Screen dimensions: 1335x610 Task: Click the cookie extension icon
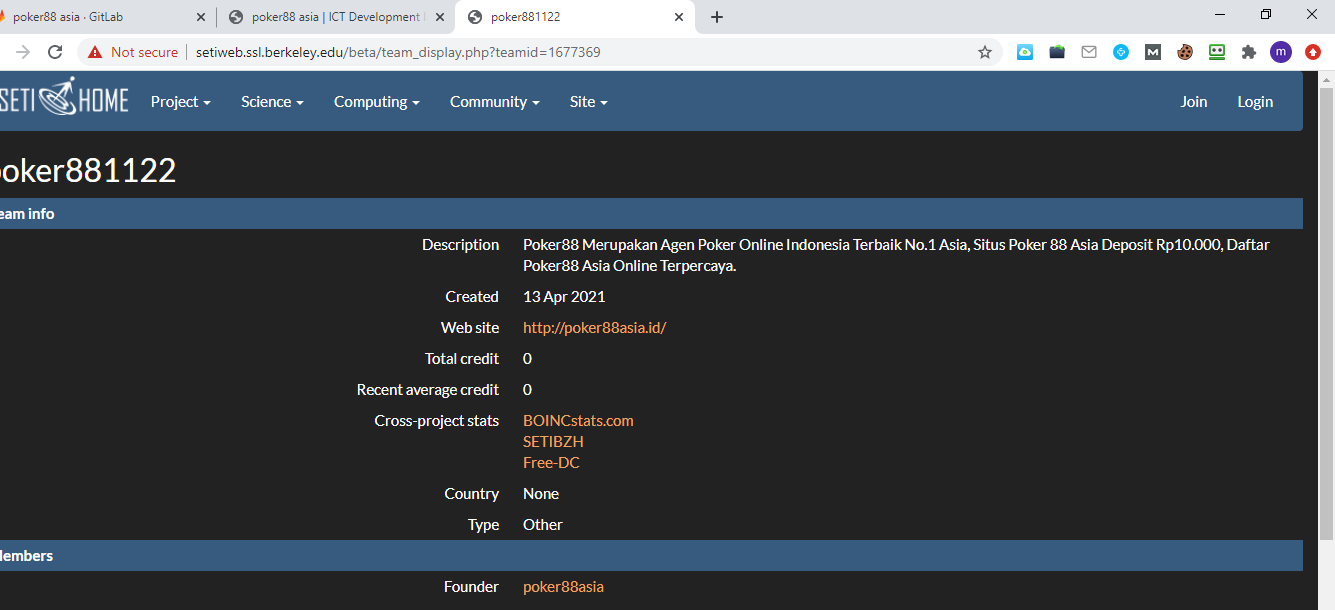(x=1185, y=52)
